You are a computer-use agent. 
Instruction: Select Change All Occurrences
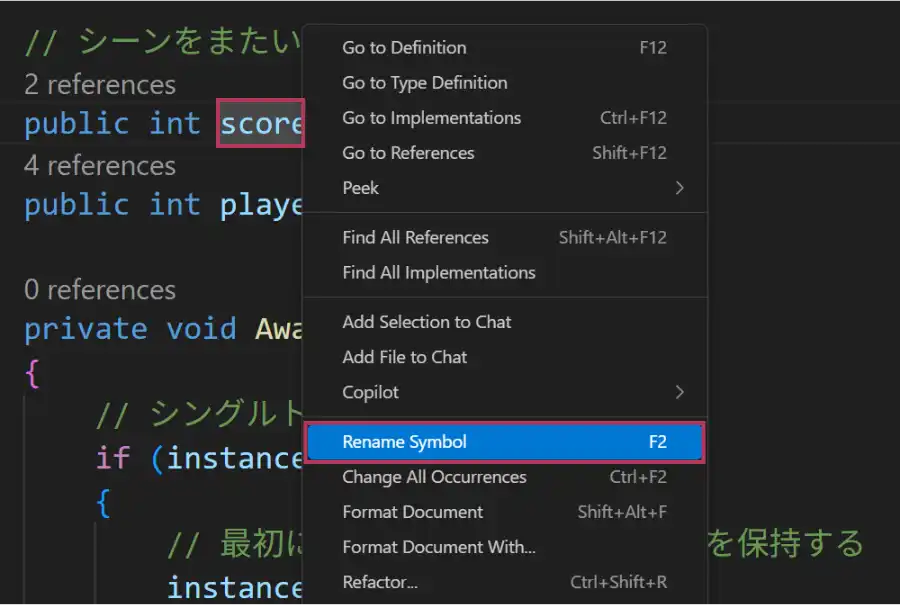[434, 477]
